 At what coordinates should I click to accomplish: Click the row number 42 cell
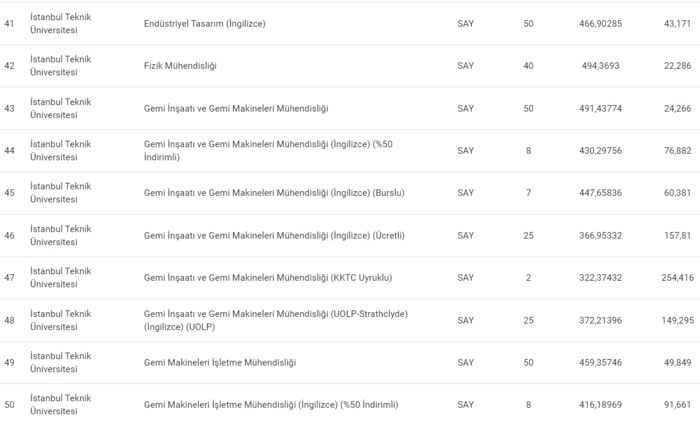[x=10, y=66]
